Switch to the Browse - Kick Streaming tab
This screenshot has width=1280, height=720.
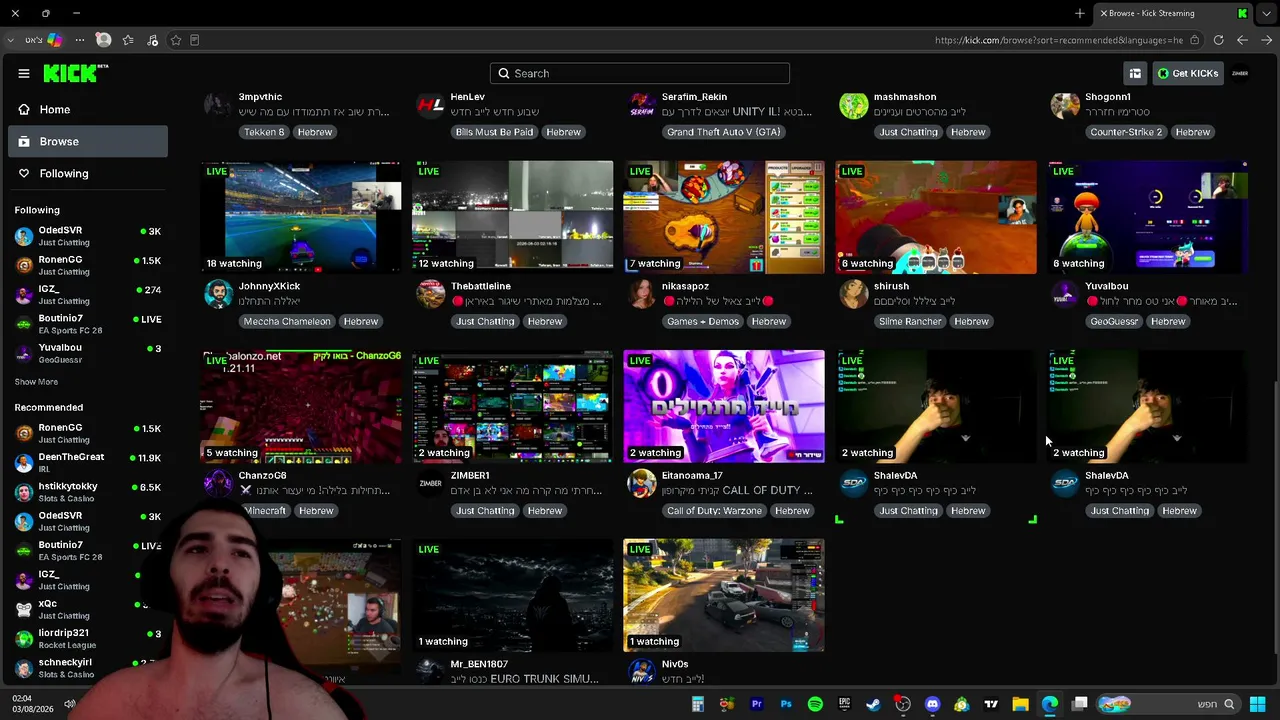point(1172,13)
